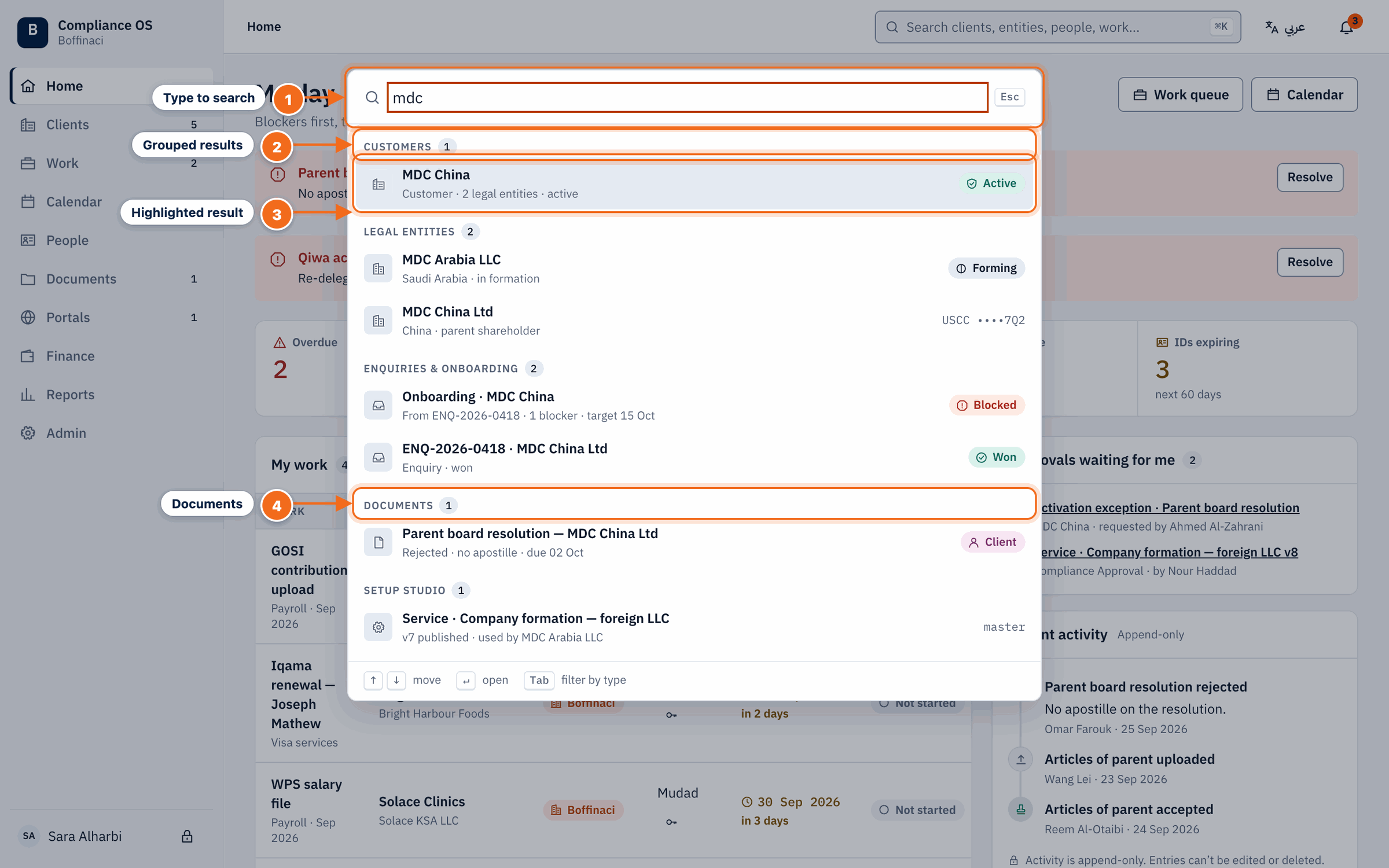Open ENQ-2026-0418 · MDC China Ltd result
Screen dimensions: 1389x868
pyautogui.click(x=694, y=458)
